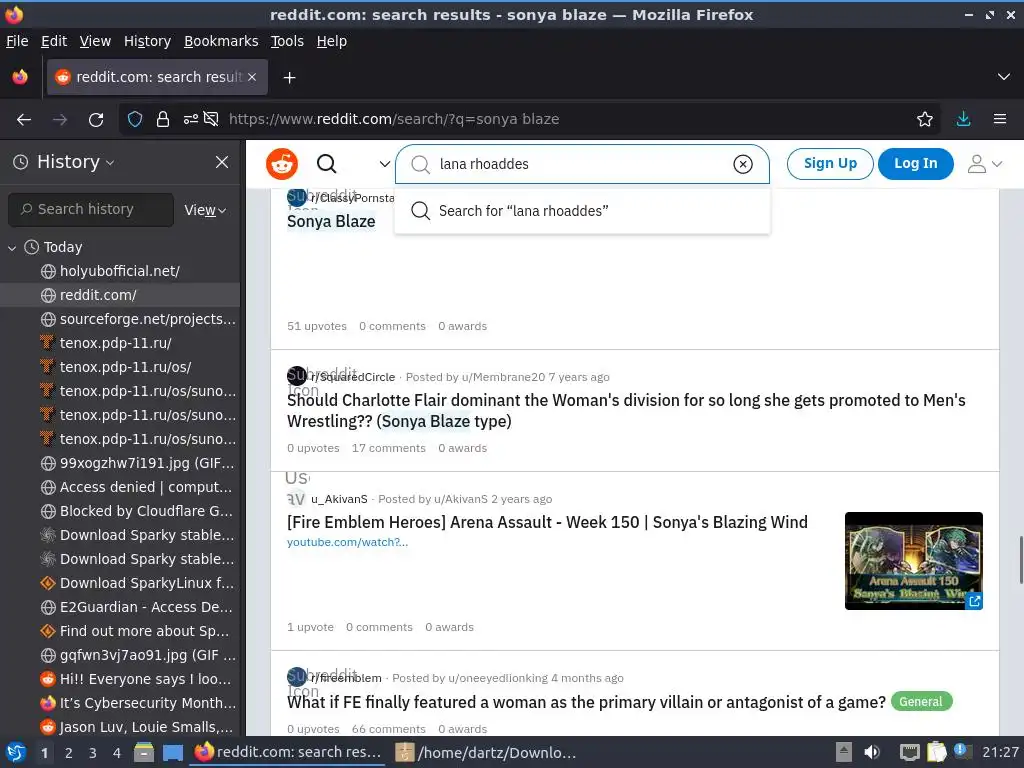Open the View menu
The image size is (1024, 768).
95,41
